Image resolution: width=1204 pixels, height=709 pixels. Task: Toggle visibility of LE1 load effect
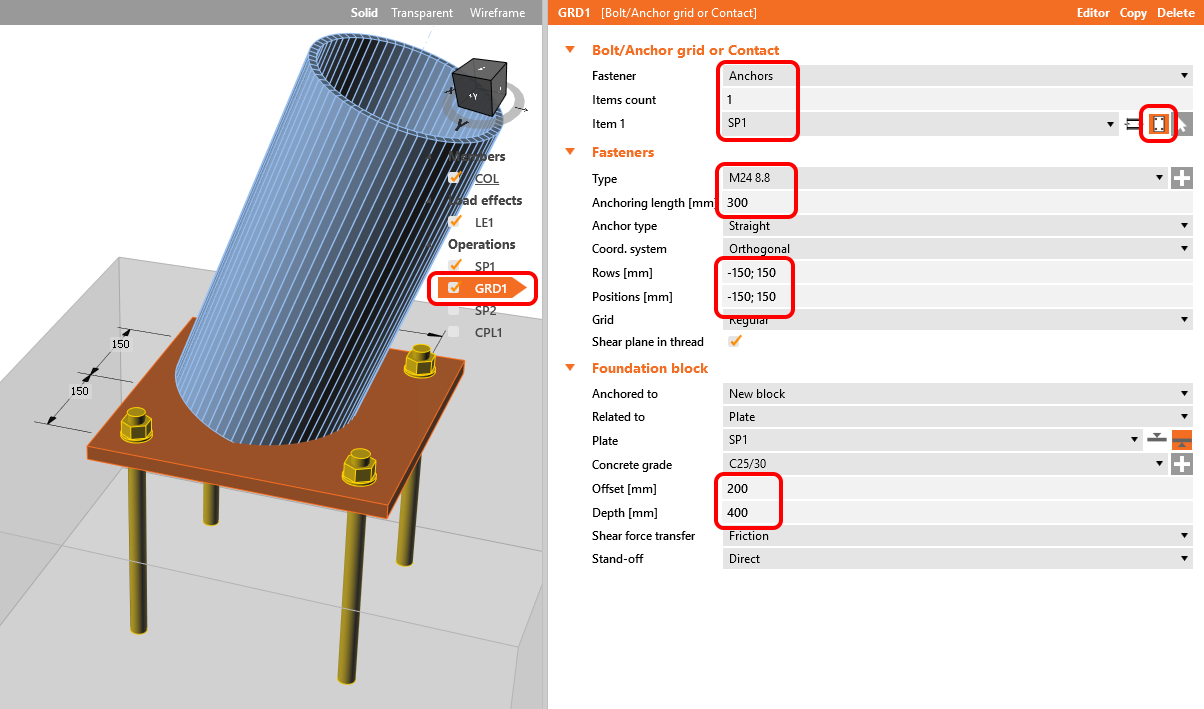click(x=455, y=222)
